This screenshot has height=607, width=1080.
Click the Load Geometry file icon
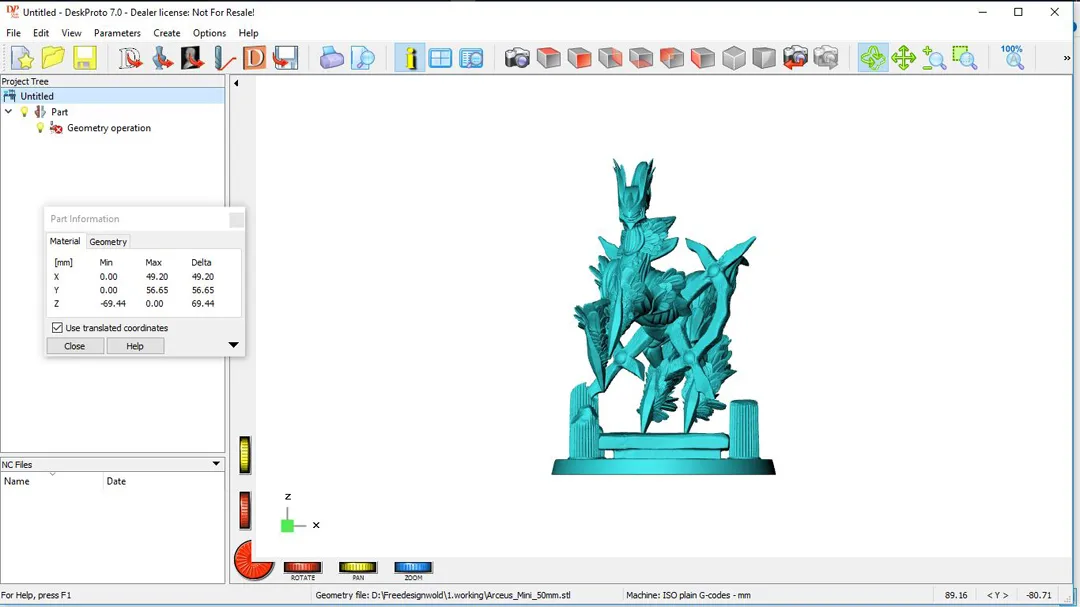point(162,58)
